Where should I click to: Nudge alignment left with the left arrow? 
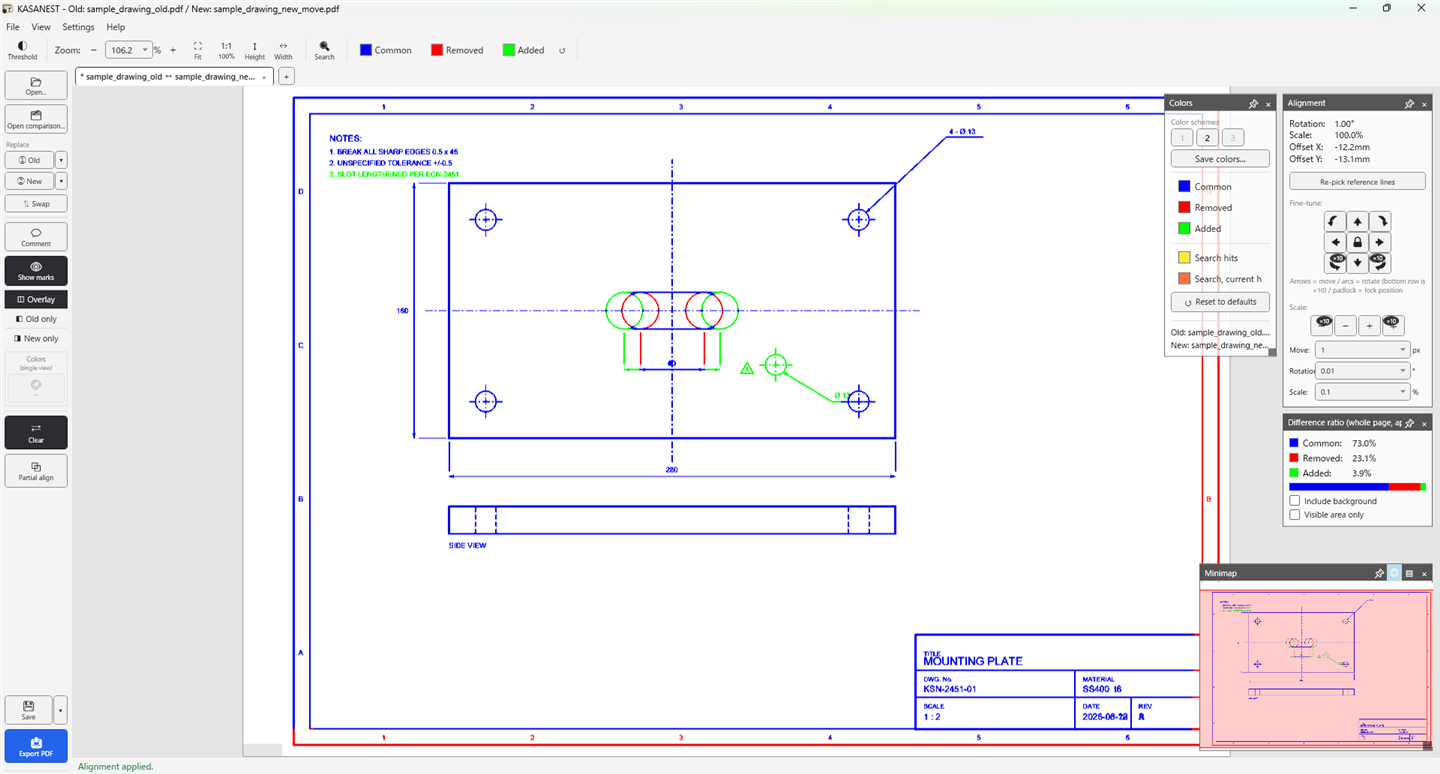click(1336, 242)
